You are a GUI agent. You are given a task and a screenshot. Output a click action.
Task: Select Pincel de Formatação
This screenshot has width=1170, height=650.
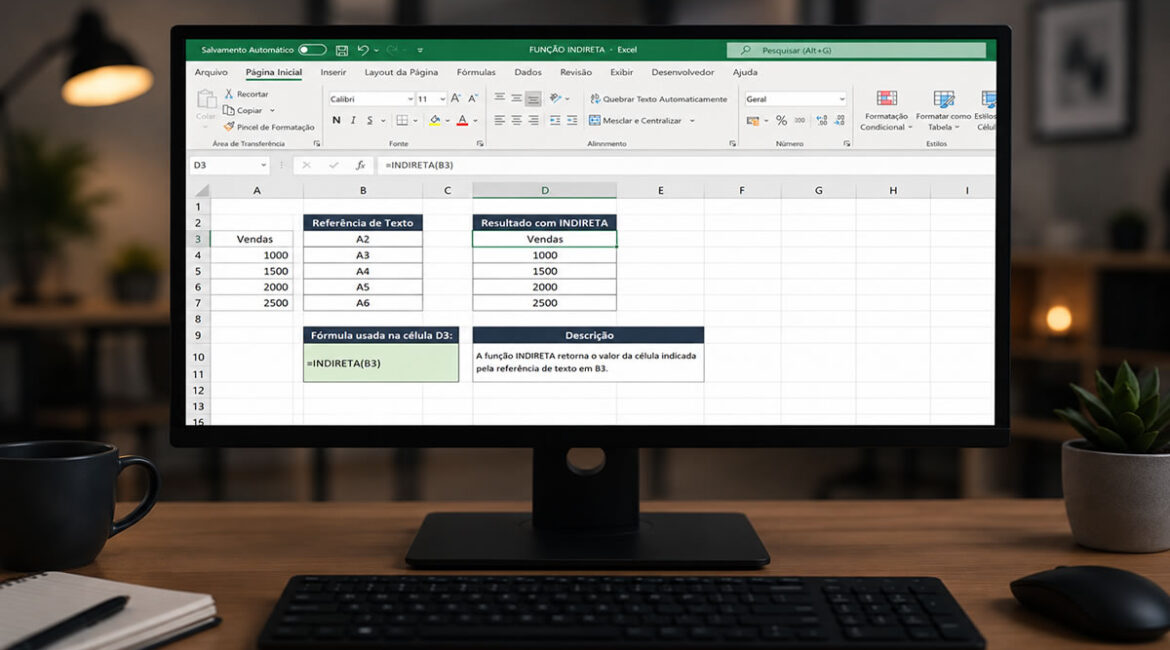tap(269, 127)
